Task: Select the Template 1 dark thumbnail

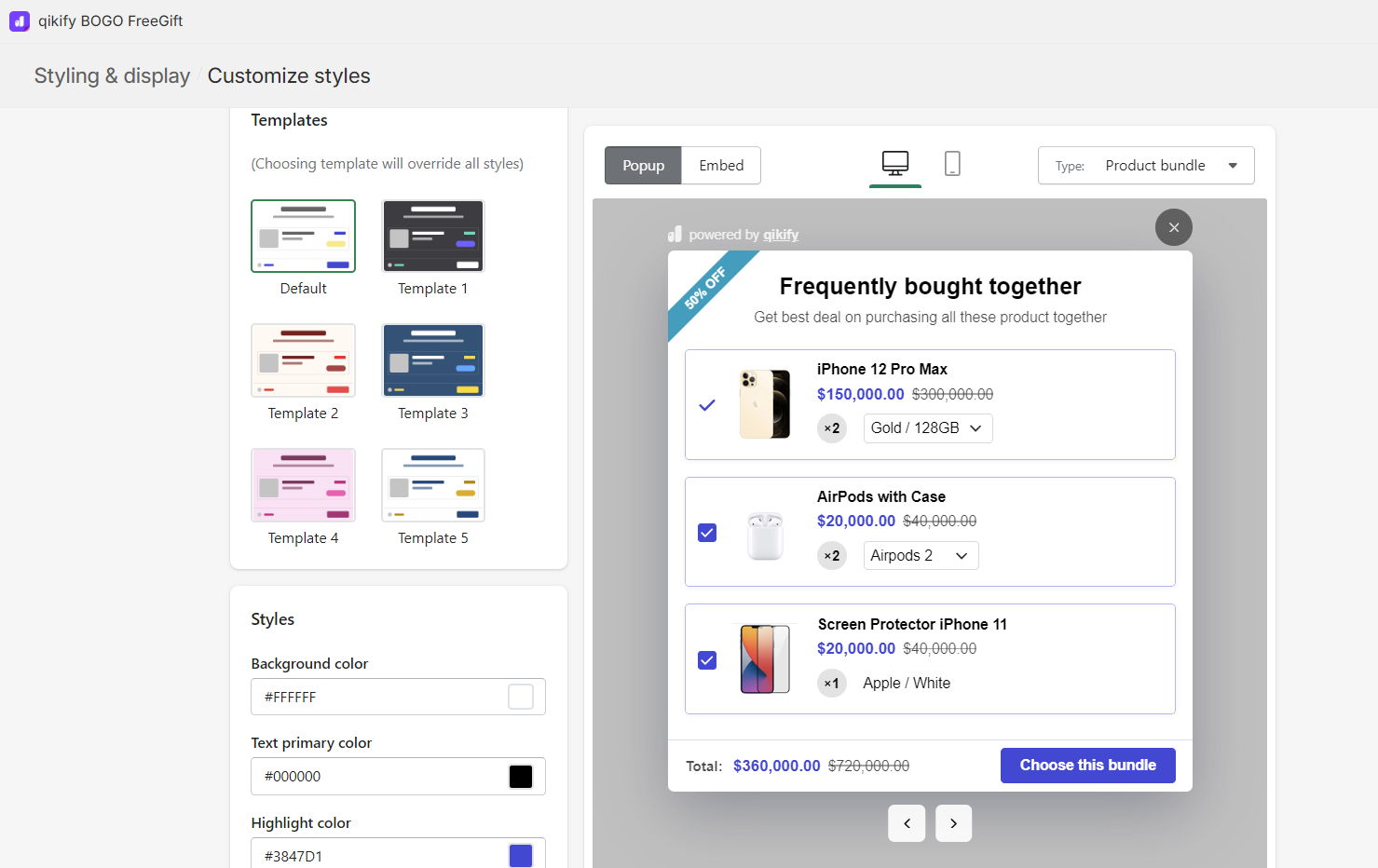Action: point(433,236)
